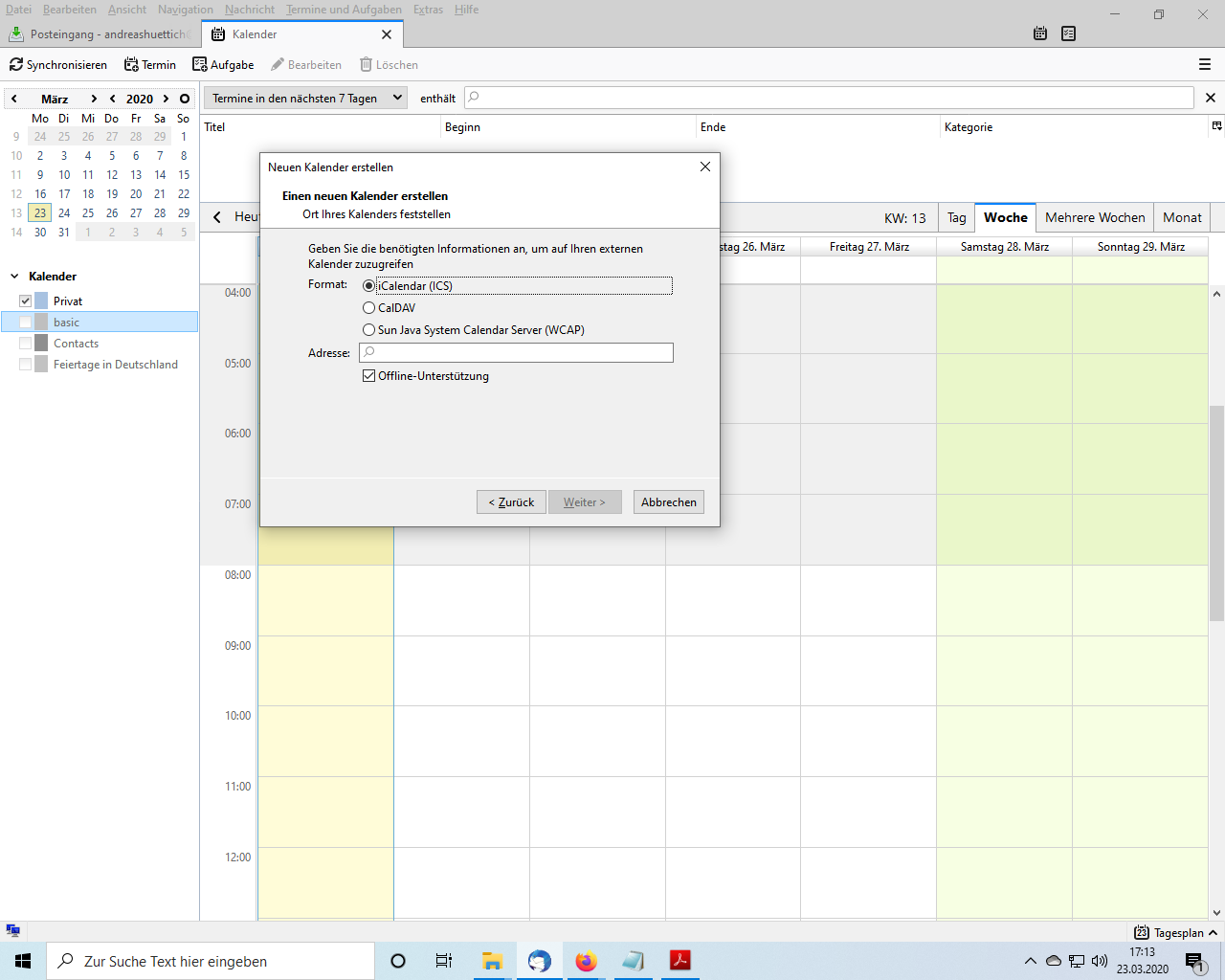This screenshot has width=1225, height=980.
Task: Click the Zurück button in the dialog
Action: click(511, 502)
